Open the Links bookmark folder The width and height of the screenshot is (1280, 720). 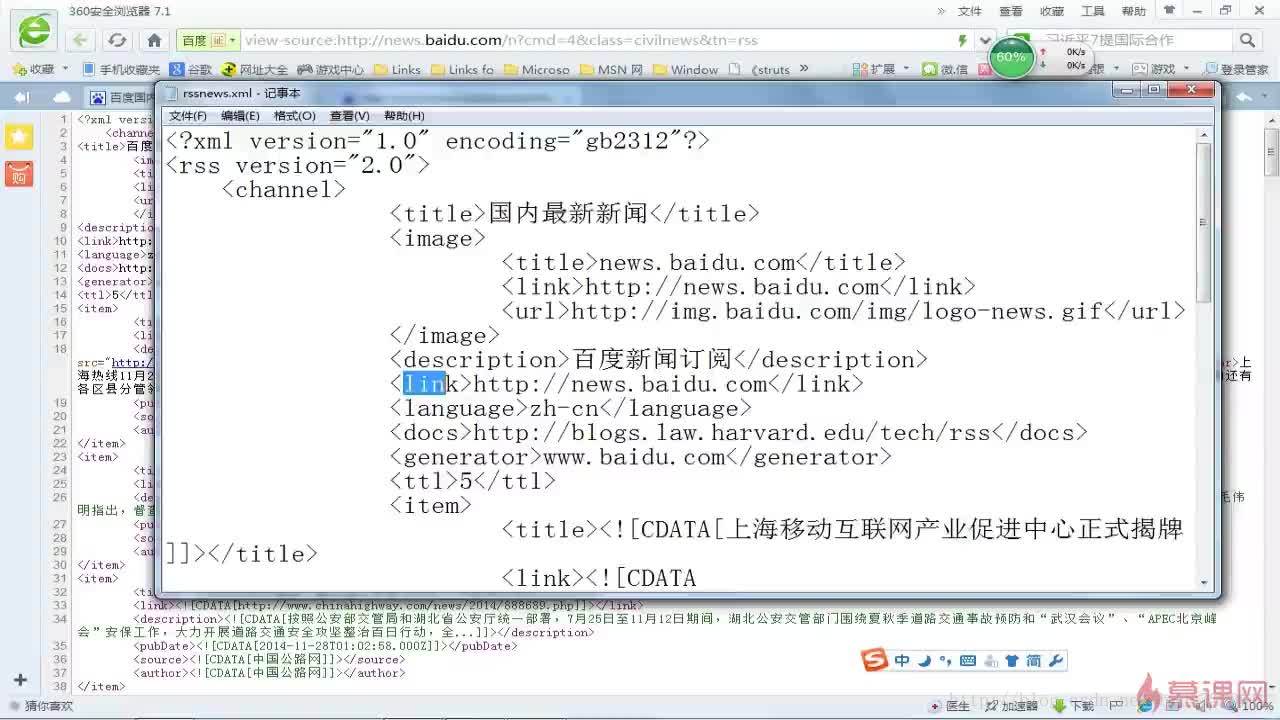click(397, 69)
